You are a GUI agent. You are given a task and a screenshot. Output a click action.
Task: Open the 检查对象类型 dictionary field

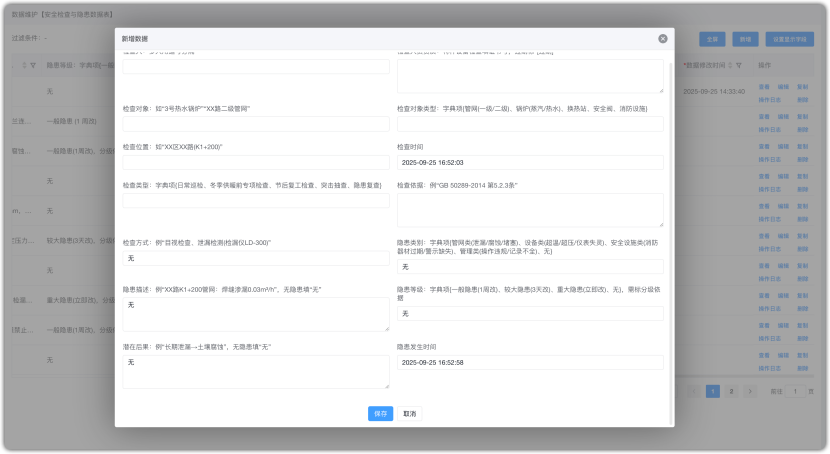530,124
